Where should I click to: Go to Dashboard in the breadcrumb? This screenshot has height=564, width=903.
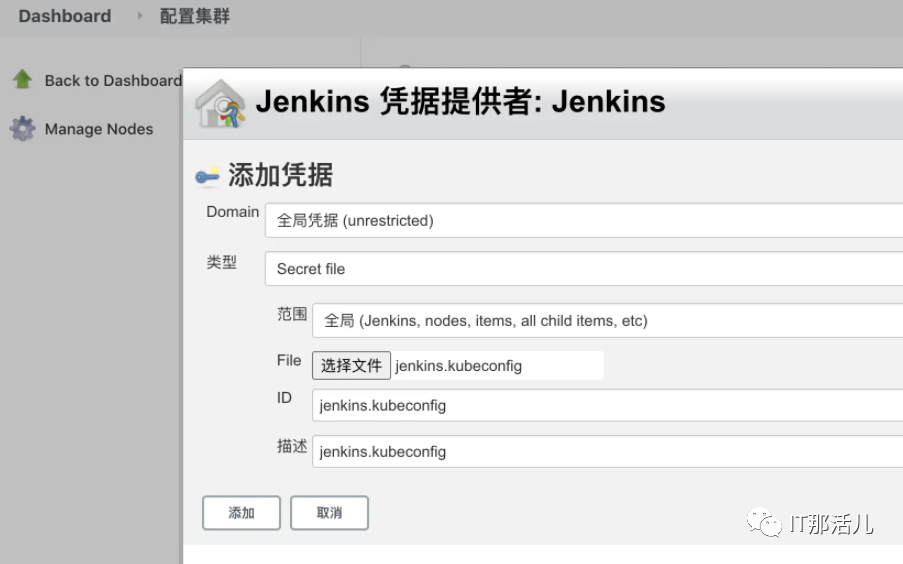(65, 16)
